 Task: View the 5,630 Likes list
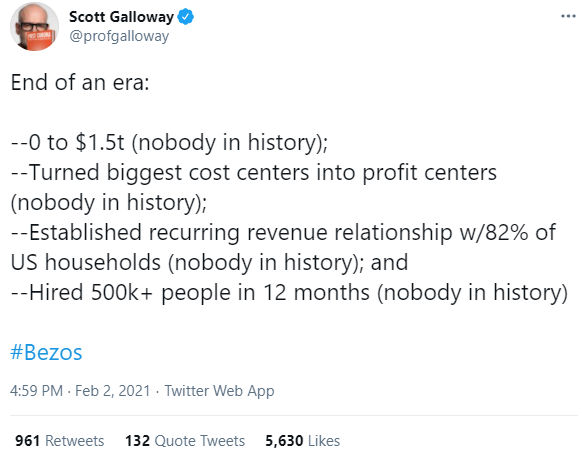click(x=303, y=441)
